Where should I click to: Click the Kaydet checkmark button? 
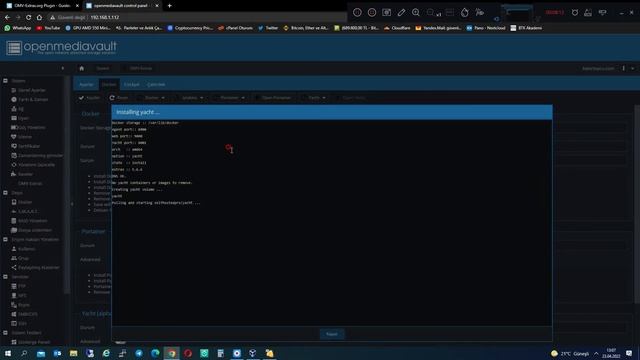click(89, 98)
